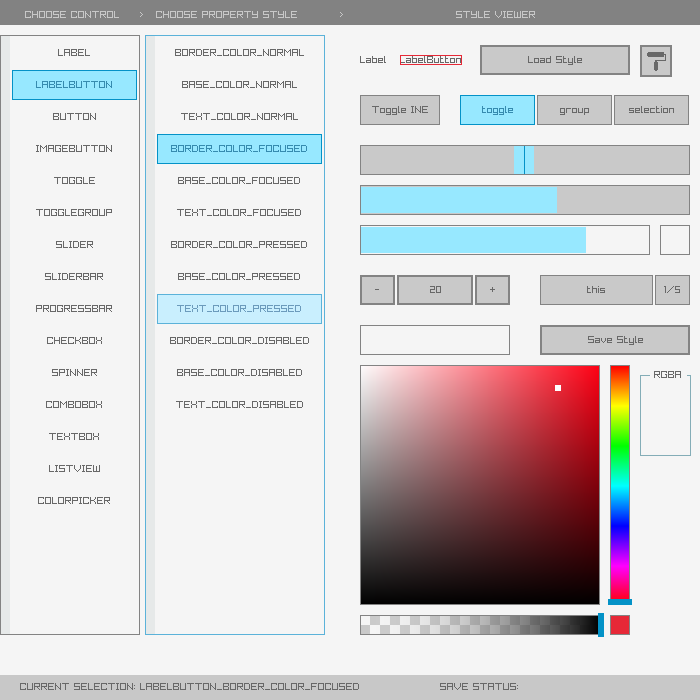This screenshot has width=700, height=700.
Task: Choose TEXT_COLOR_PRESSED property
Action: coord(239,309)
